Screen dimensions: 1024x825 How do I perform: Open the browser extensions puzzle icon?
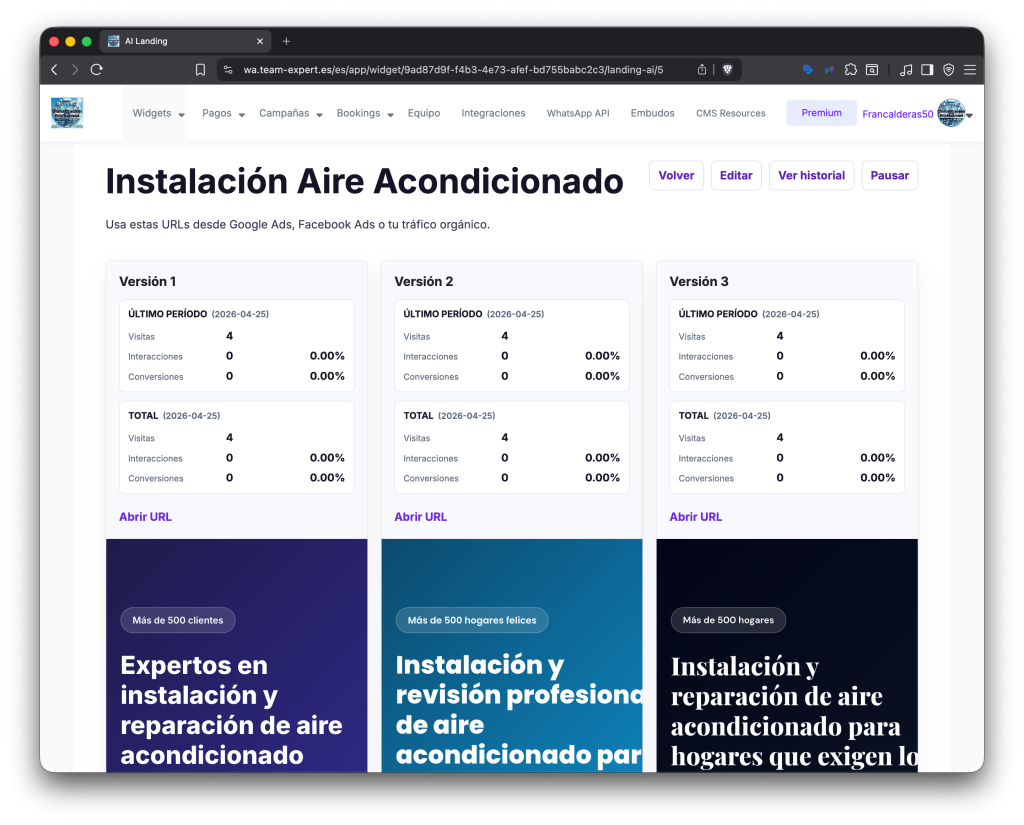coord(850,70)
